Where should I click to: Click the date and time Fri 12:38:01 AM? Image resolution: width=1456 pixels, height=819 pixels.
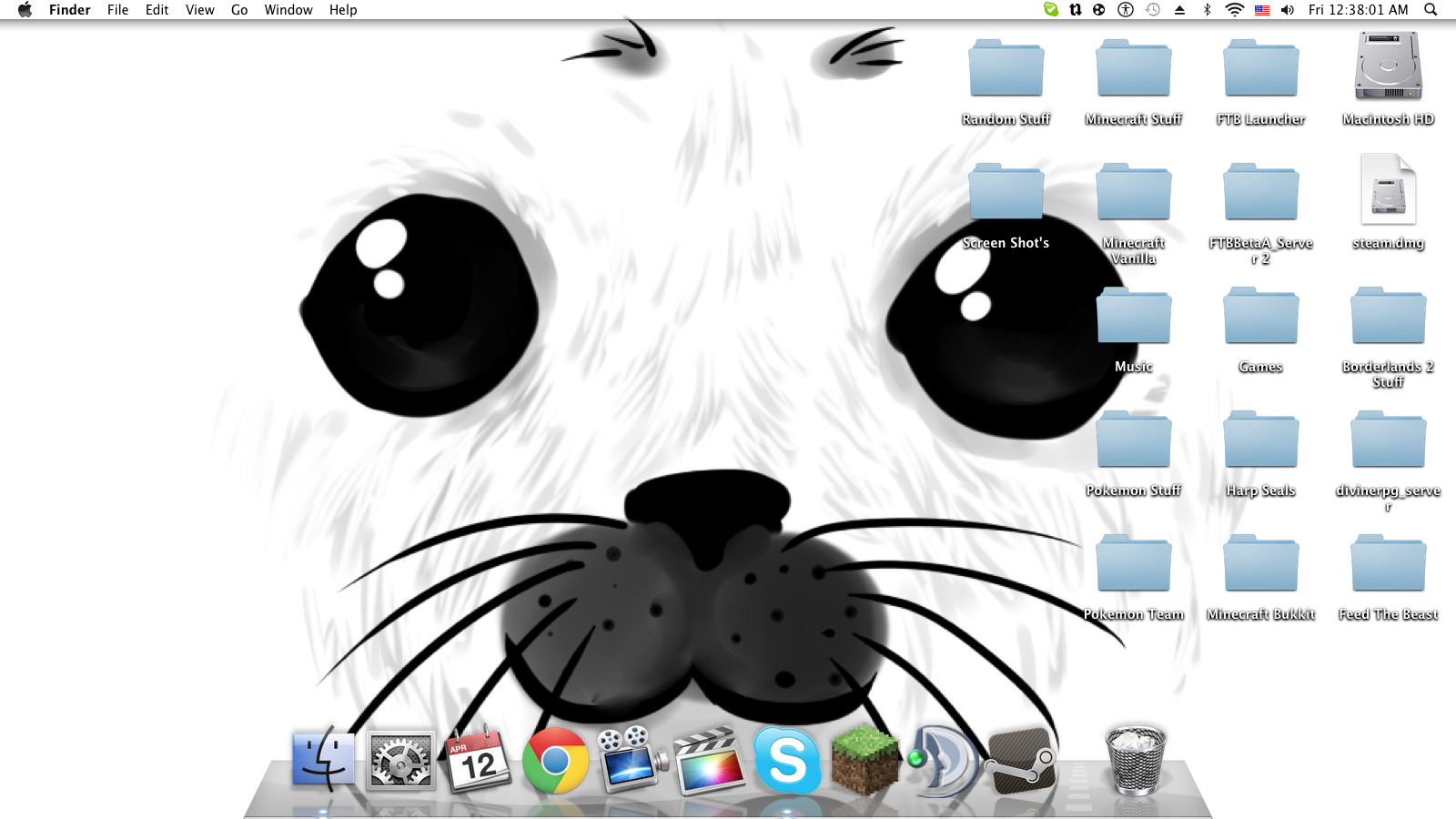[1358, 10]
